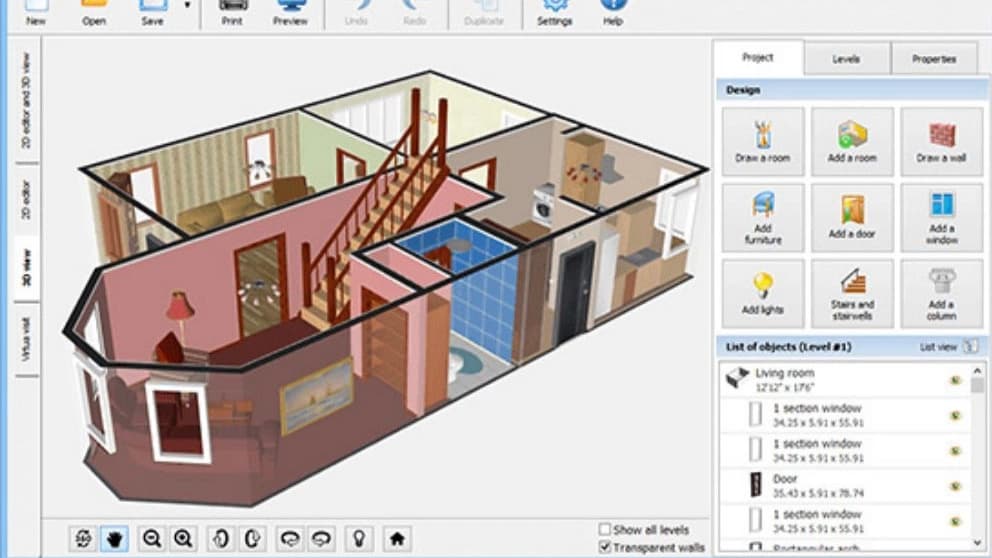Screen dimensions: 992x558
Task: Click the Settings toolbar button
Action: [x=555, y=14]
